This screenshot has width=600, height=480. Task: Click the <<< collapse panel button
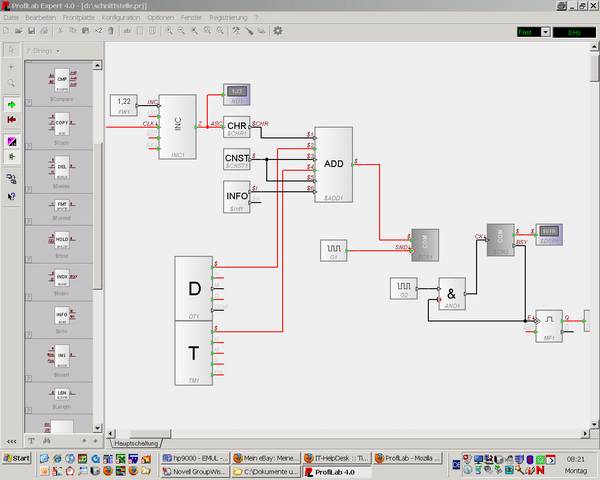11,441
